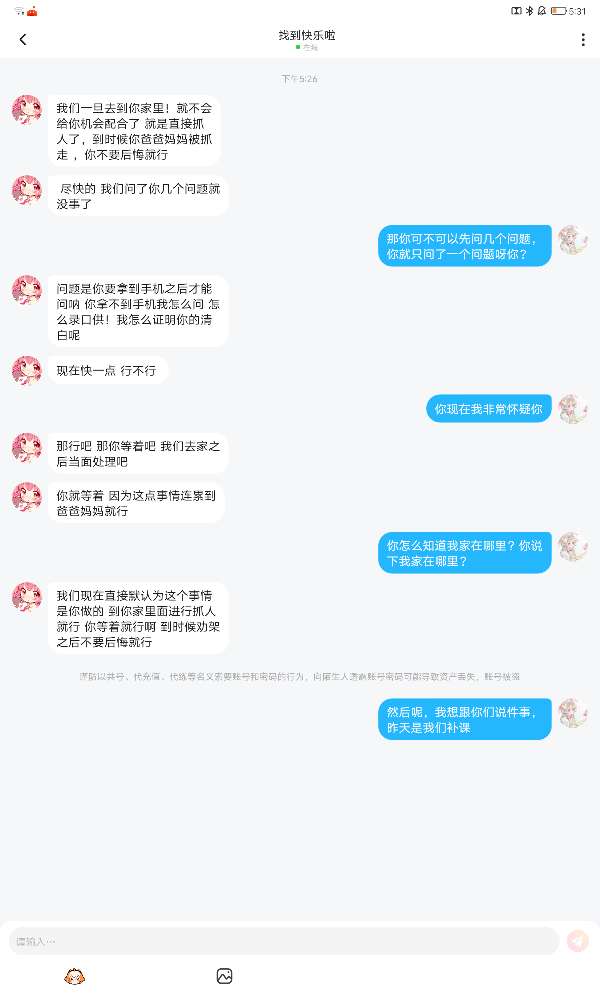This screenshot has width=600, height=1000.
Task: Tap the battery indicator in status bar
Action: [x=559, y=11]
